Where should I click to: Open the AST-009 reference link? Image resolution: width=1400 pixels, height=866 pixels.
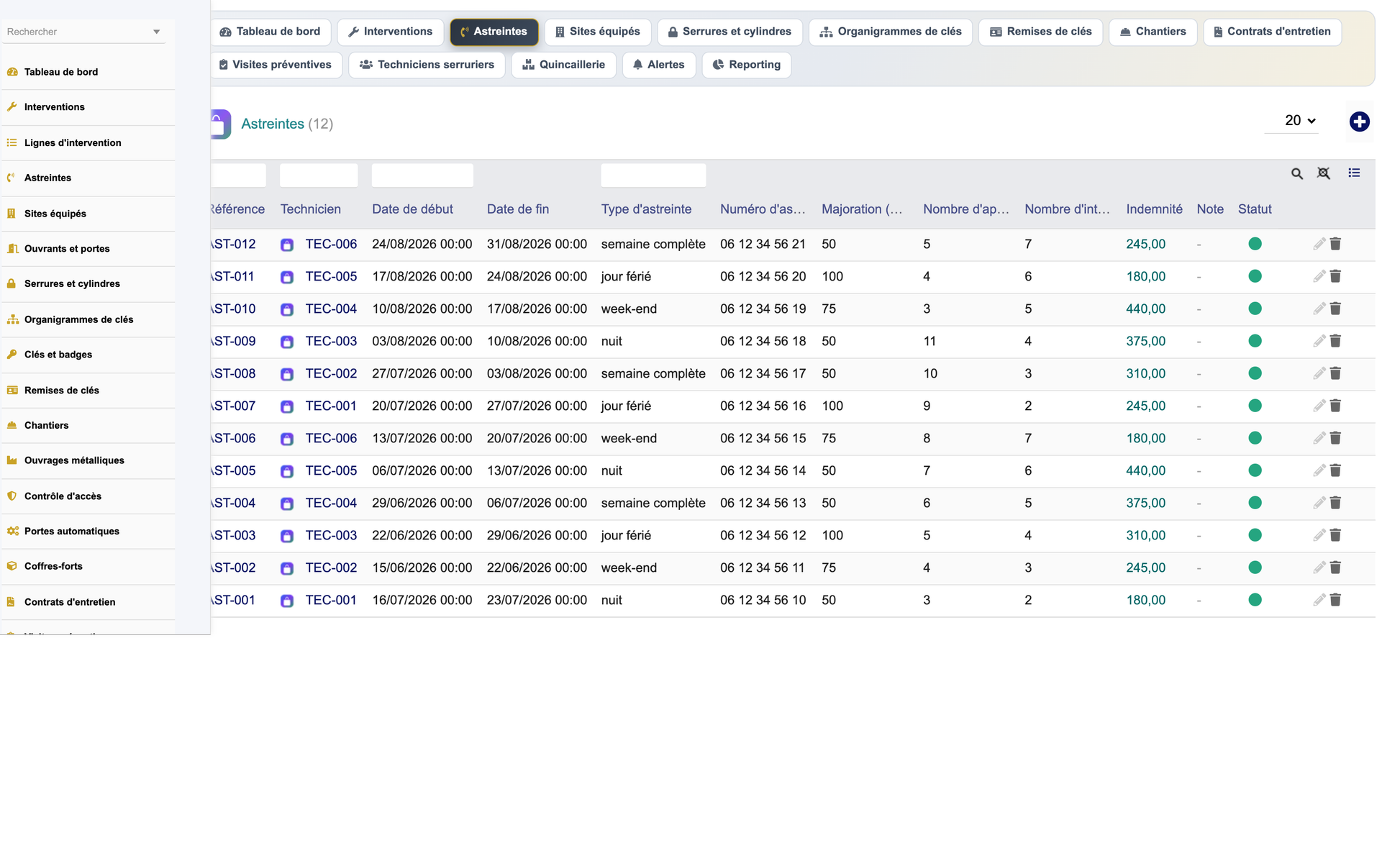(233, 341)
